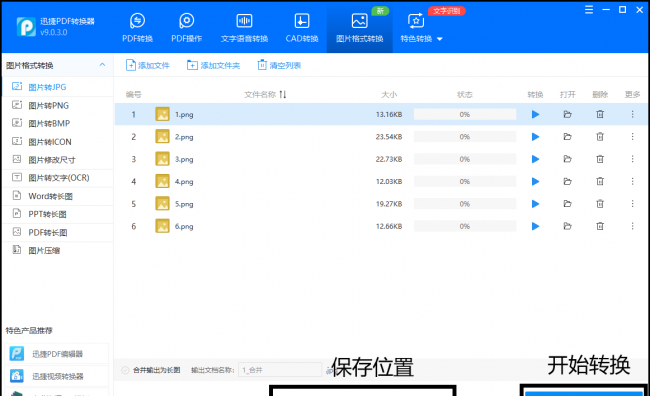
Task: Click the 0% progress bar of 2.png
Action: (465, 137)
